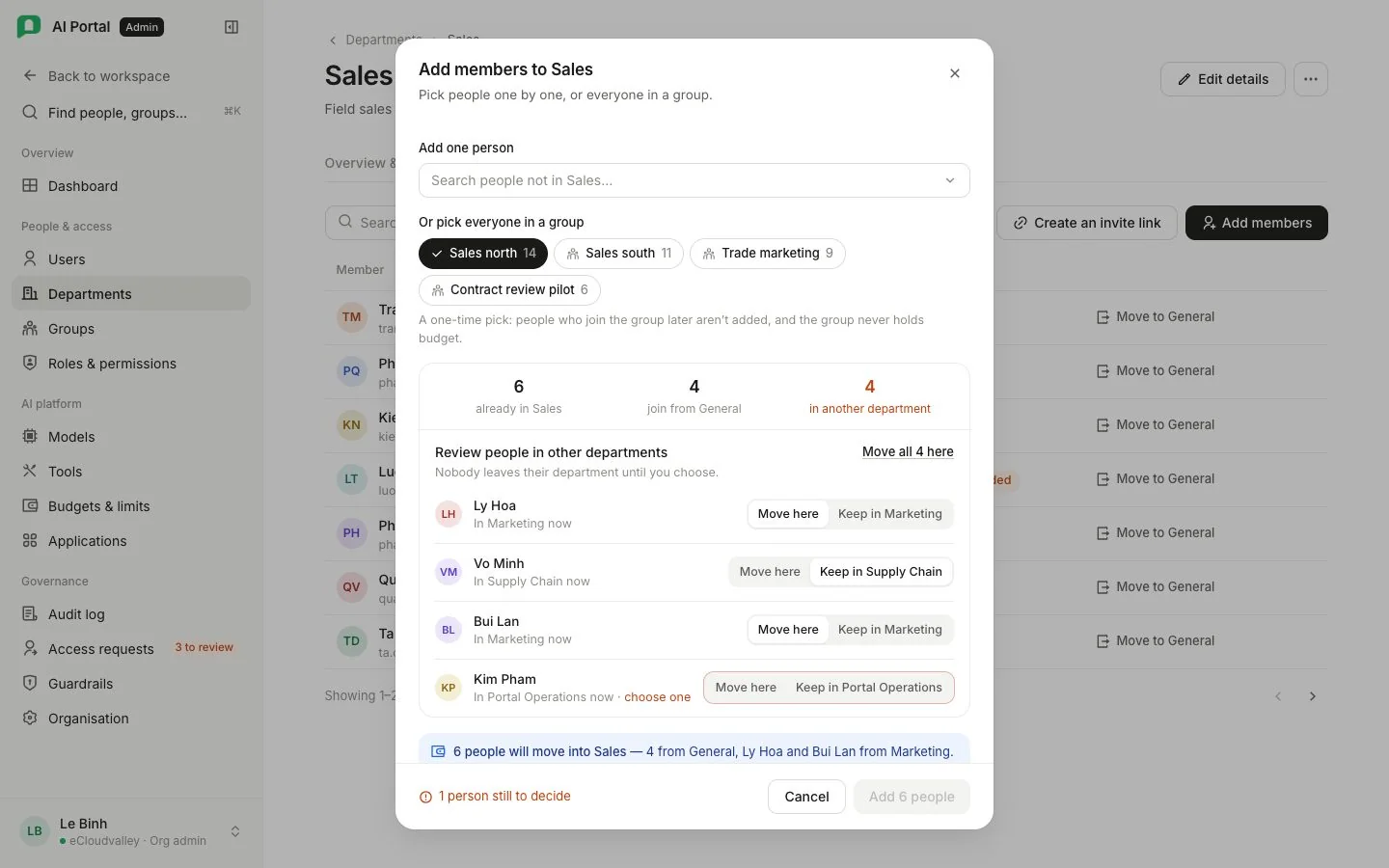The image size is (1389, 868).
Task: Select the Sales south group chip
Action: click(x=618, y=254)
